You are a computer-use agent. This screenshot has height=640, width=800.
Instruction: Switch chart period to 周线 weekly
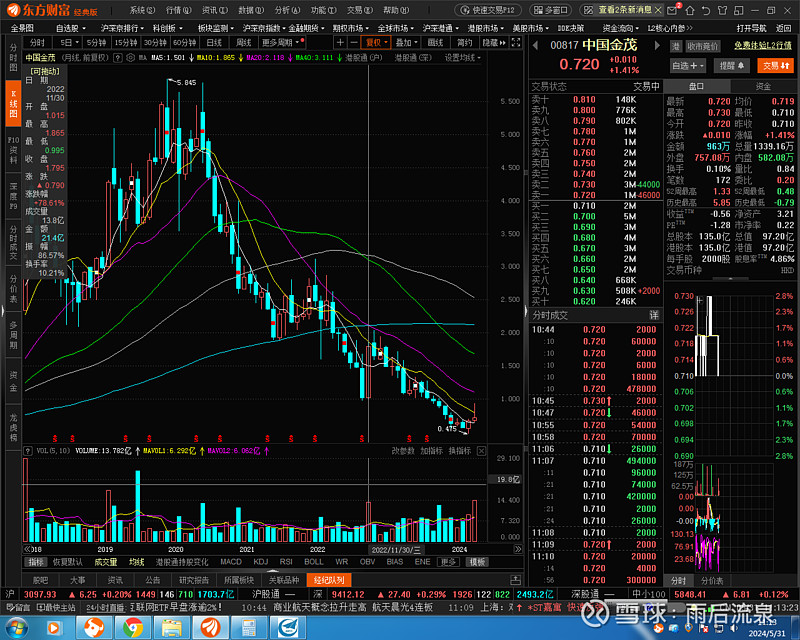click(x=243, y=43)
